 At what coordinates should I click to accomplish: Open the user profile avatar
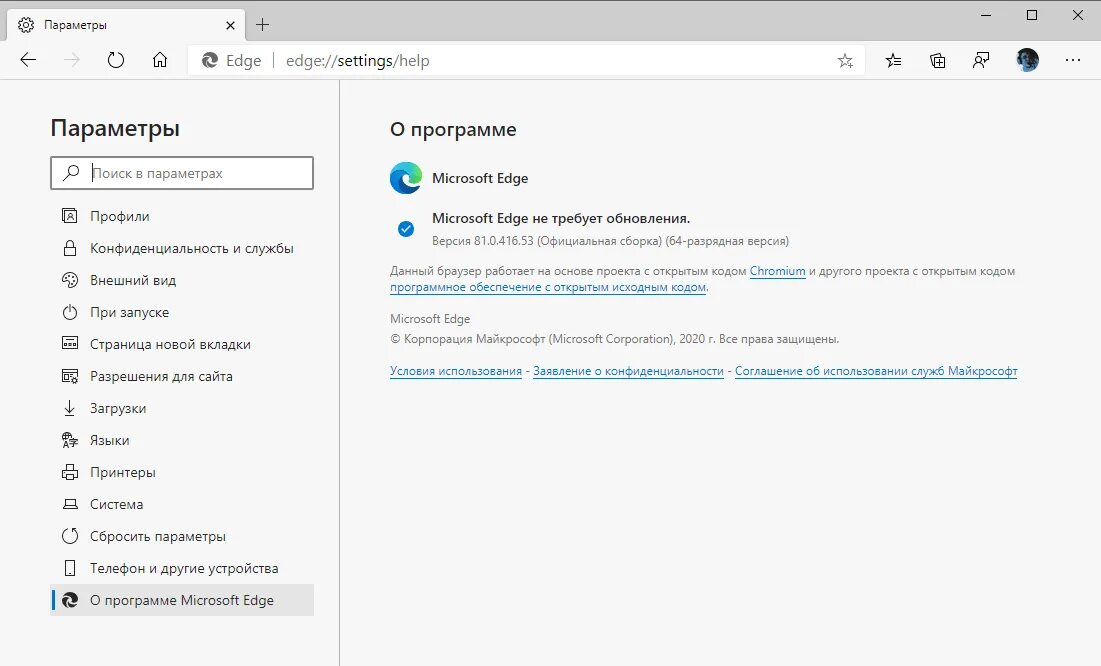point(1027,60)
